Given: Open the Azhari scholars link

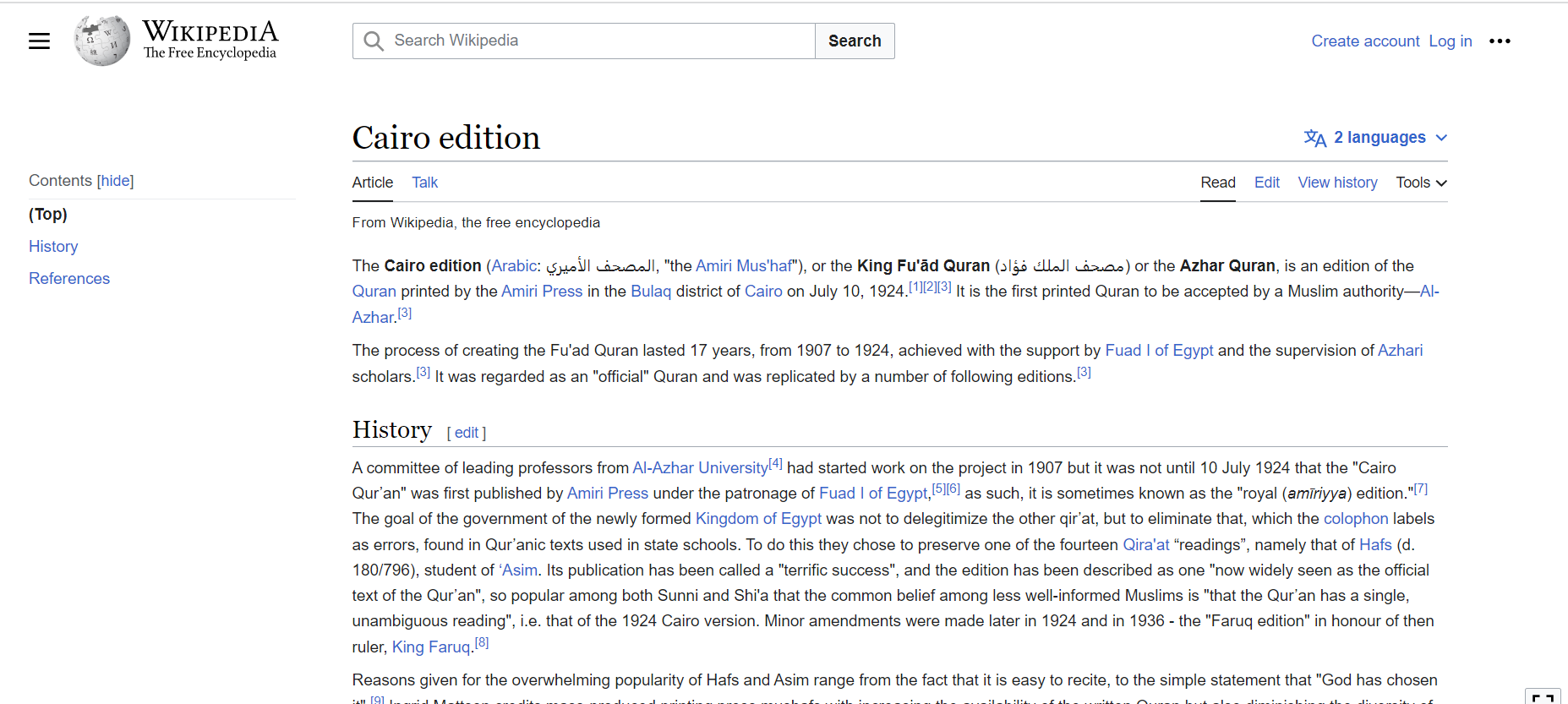Looking at the screenshot, I should coord(1400,351).
